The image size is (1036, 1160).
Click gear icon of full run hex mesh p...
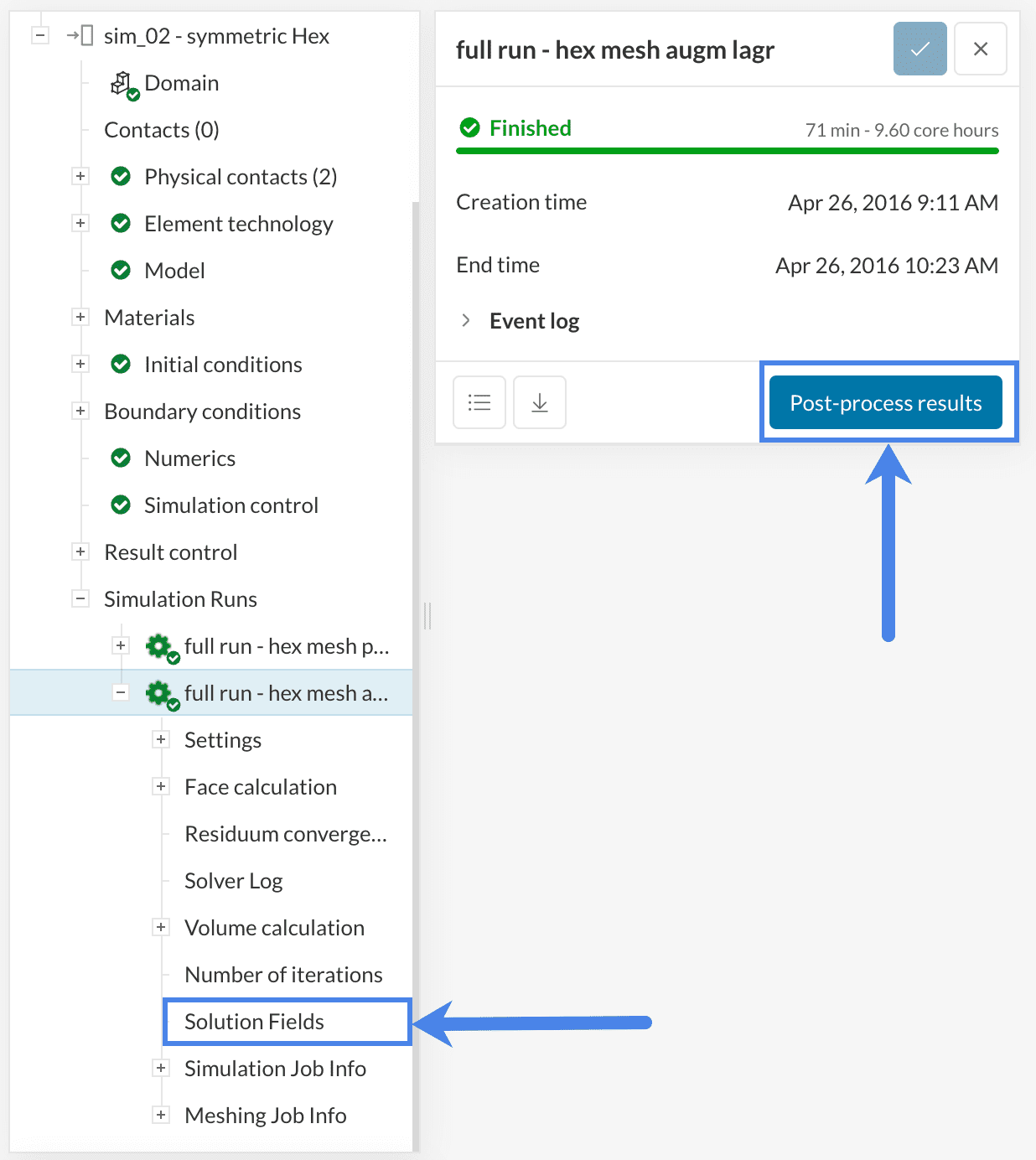pos(159,646)
